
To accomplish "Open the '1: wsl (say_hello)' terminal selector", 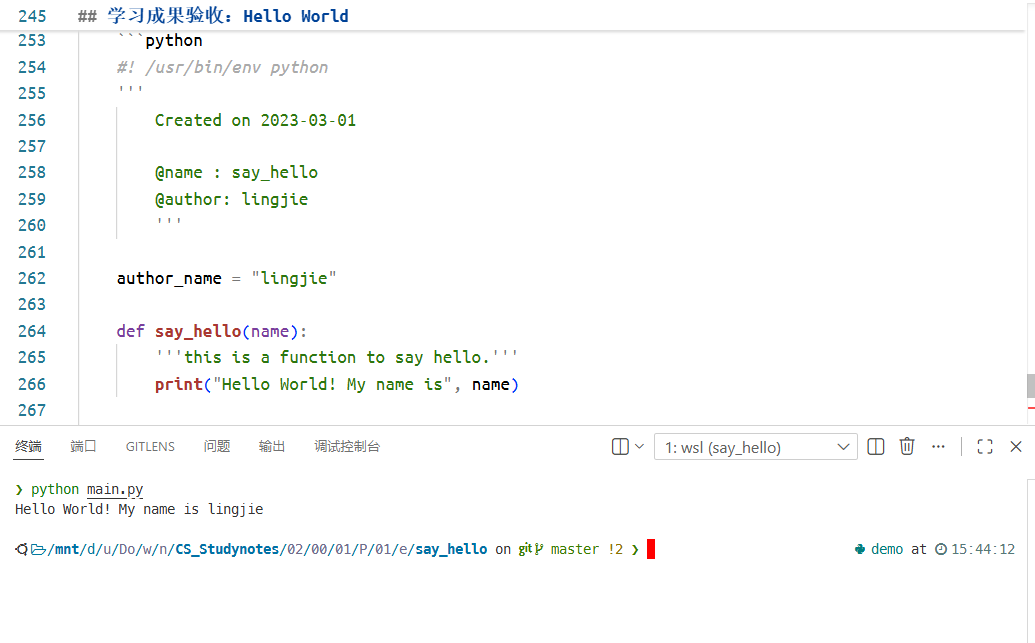I will [x=756, y=447].
